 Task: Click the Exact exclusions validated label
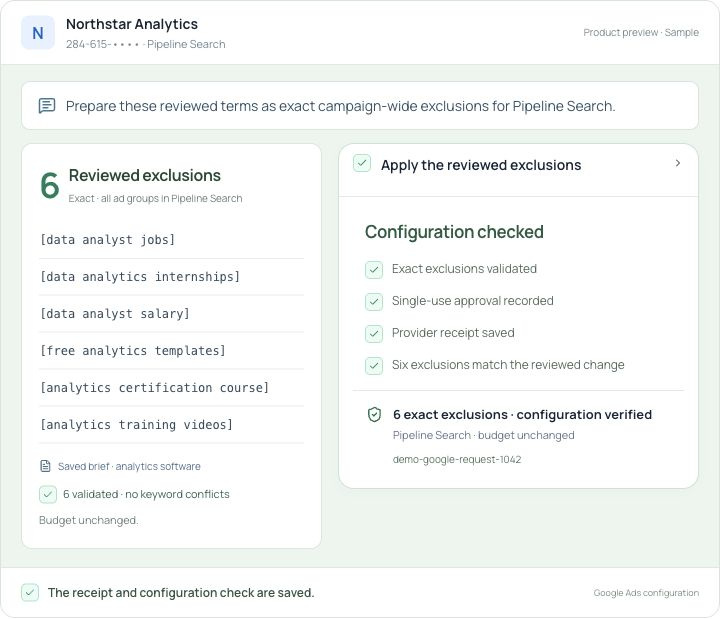[x=464, y=269]
